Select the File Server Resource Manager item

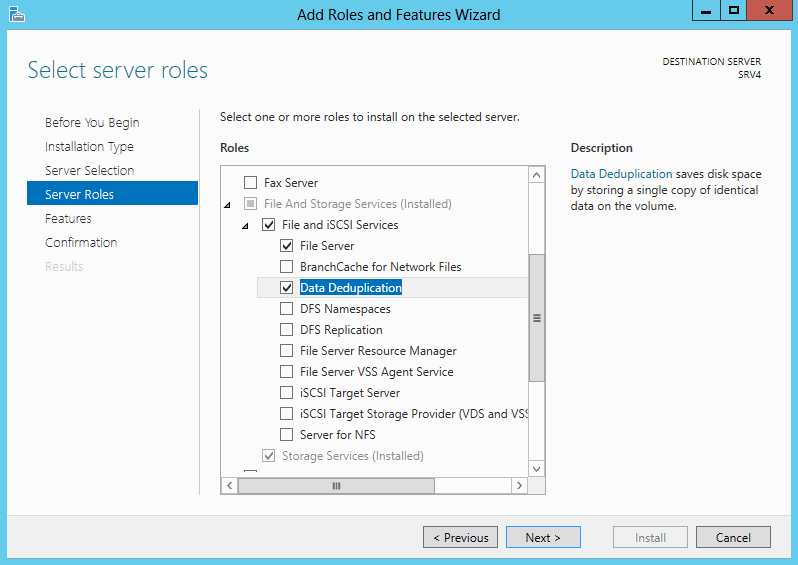point(378,351)
